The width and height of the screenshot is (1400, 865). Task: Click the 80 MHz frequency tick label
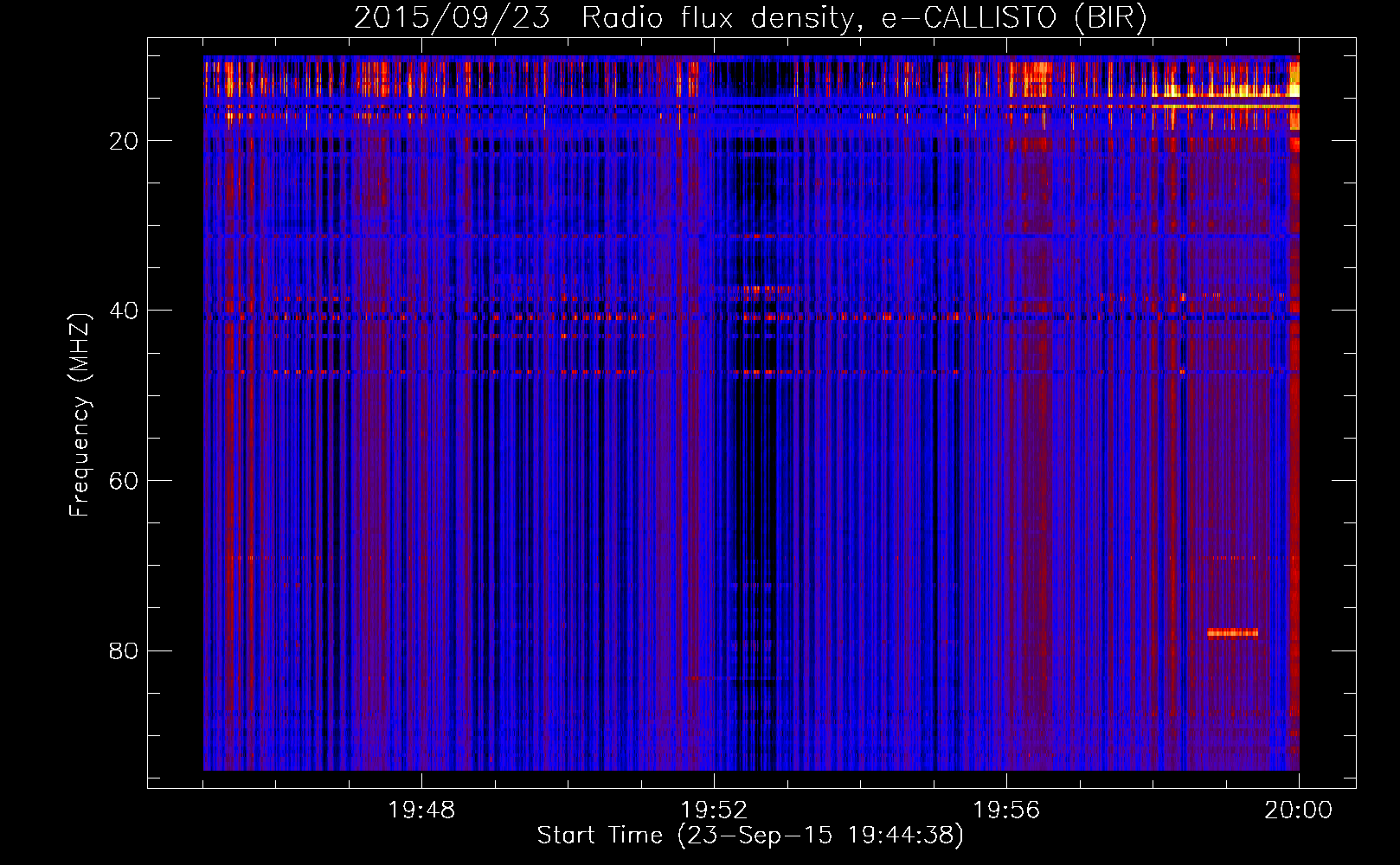pyautogui.click(x=124, y=650)
